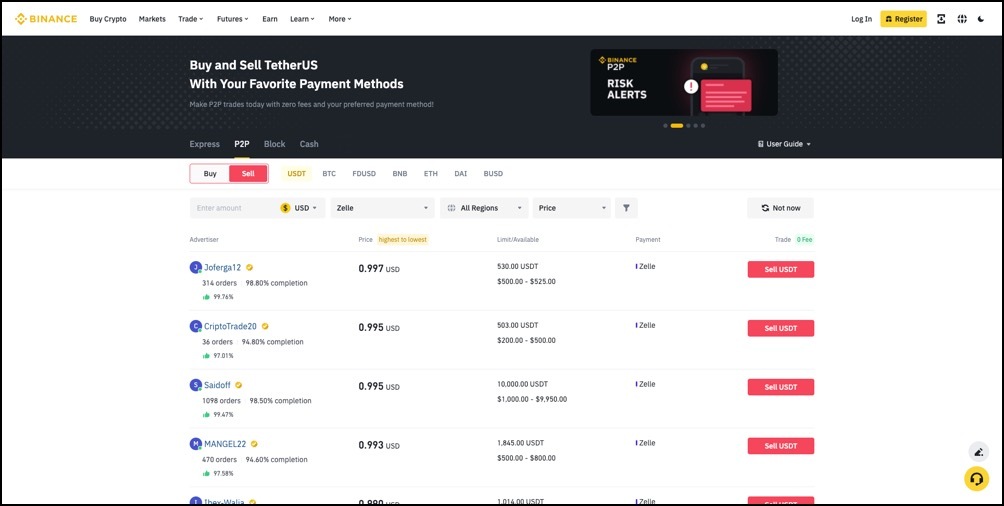
Task: Select the first banner carousel dot
Action: [665, 126]
